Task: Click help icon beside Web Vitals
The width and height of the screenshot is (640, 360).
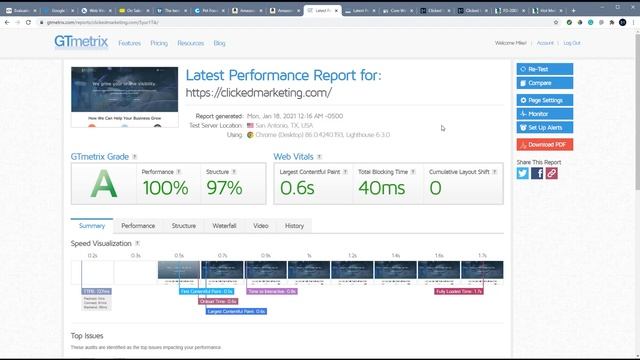Action: click(319, 157)
